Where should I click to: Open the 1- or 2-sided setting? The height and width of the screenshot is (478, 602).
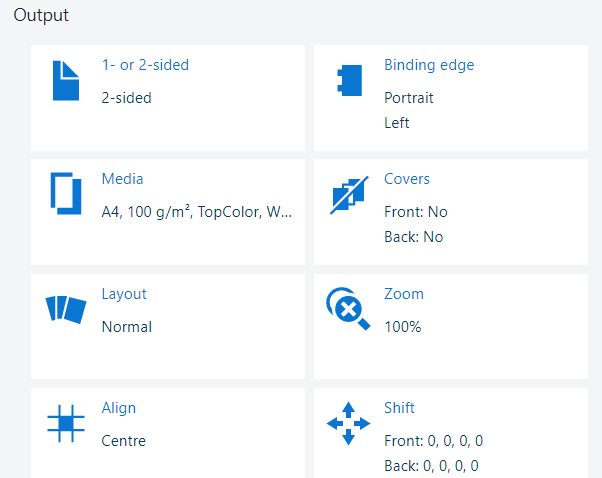point(145,65)
